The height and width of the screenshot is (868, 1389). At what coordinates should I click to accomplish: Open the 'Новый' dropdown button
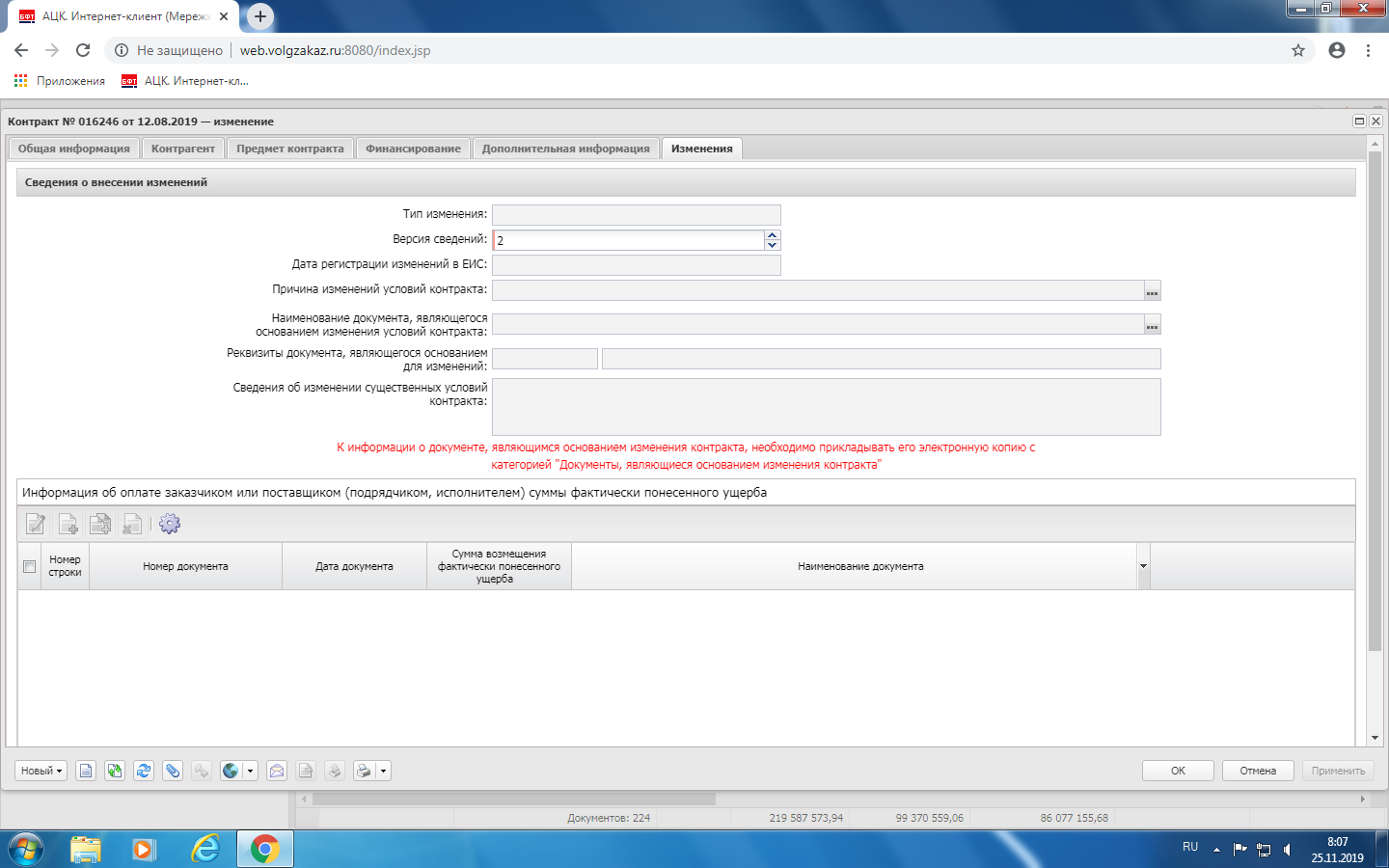[x=41, y=771]
